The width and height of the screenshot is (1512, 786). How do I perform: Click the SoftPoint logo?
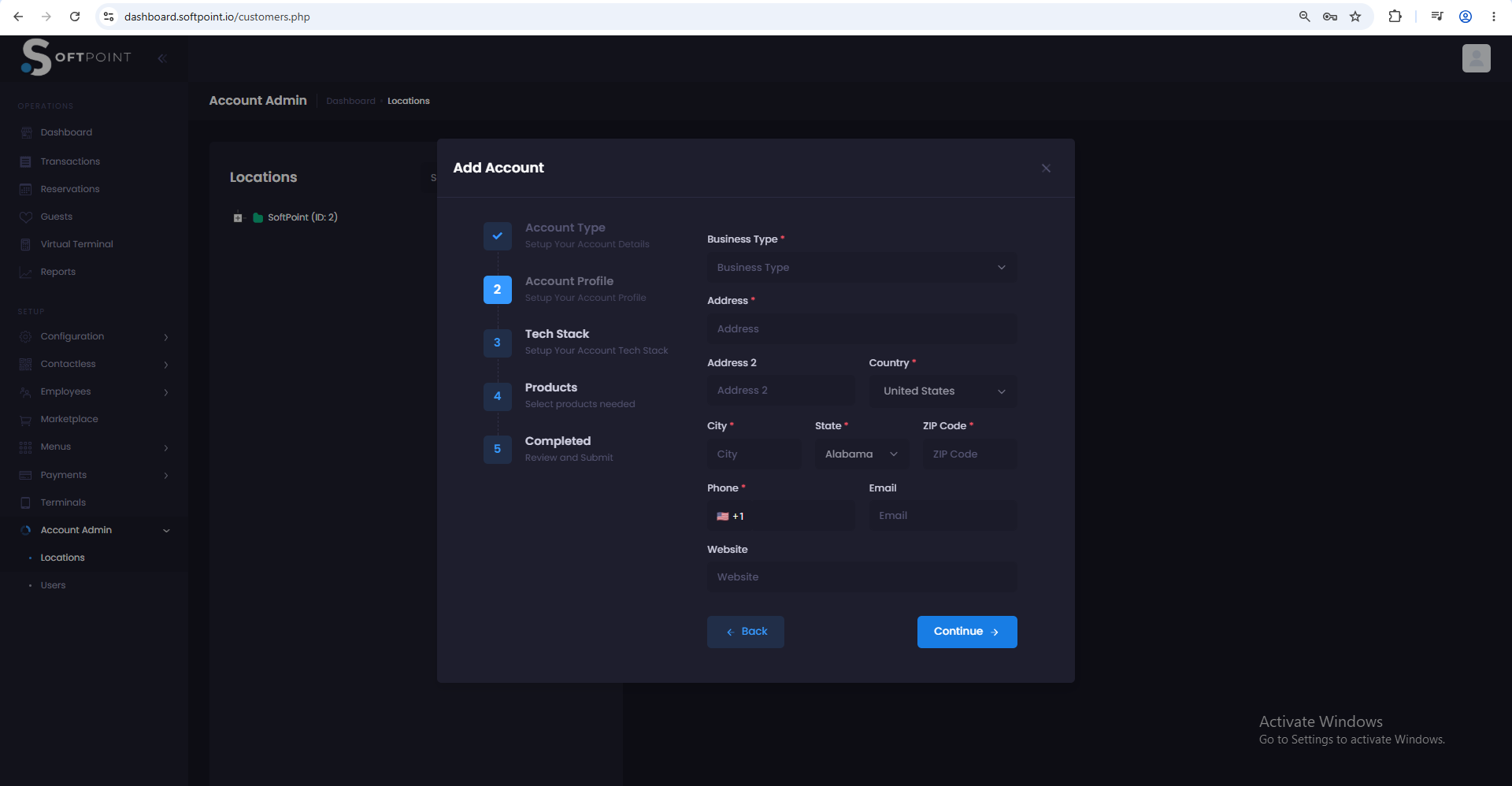pyautogui.click(x=76, y=57)
